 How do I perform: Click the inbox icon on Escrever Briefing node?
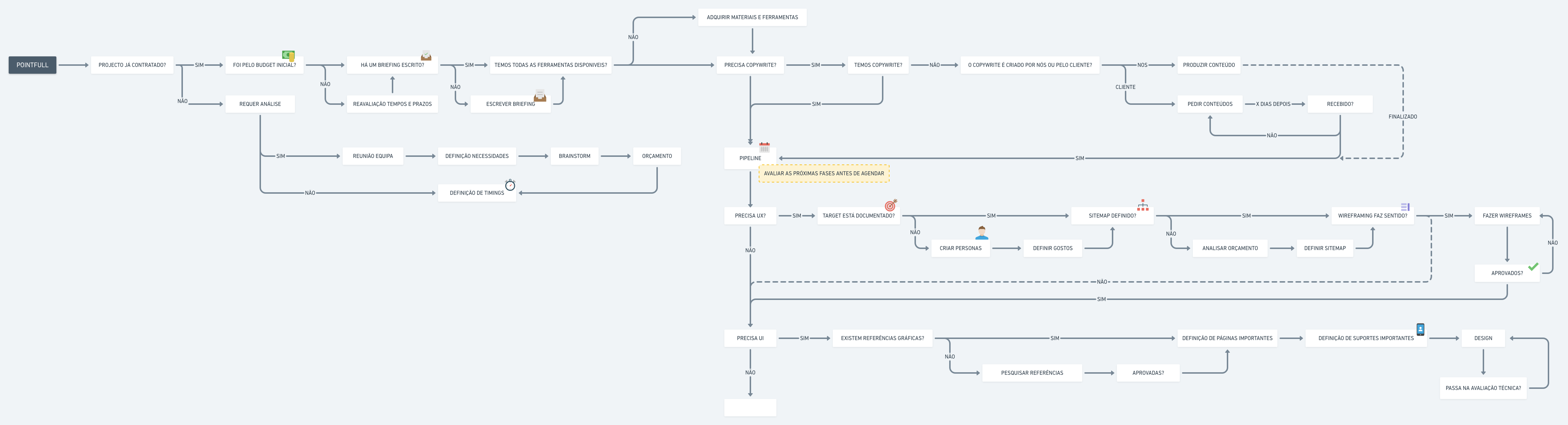[540, 96]
